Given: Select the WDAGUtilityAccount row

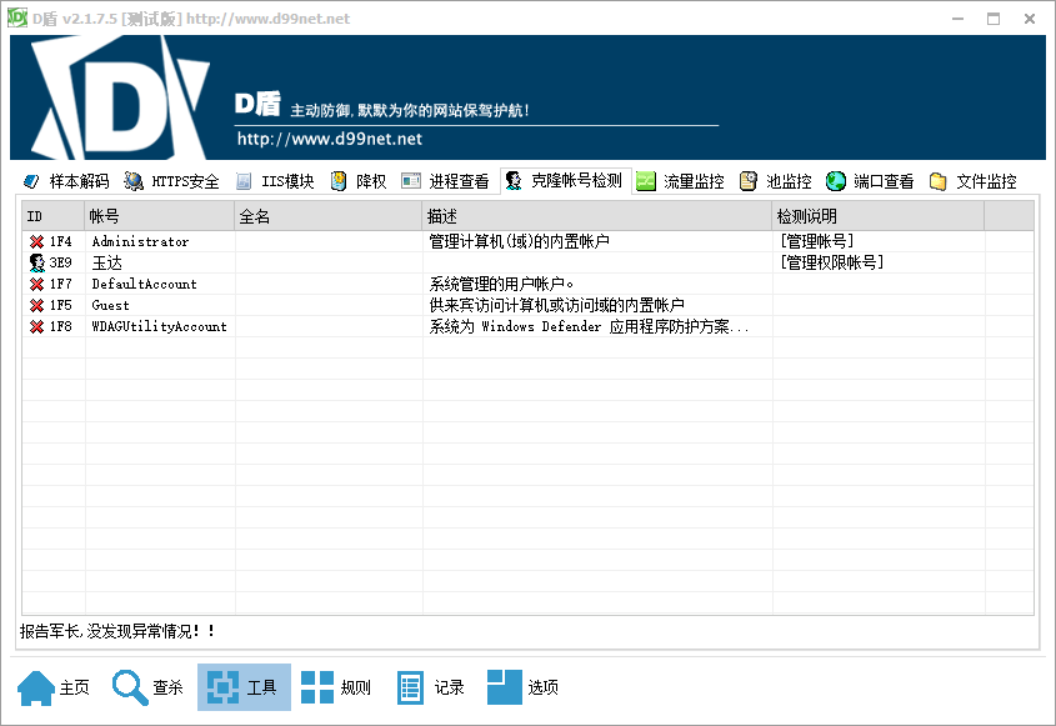Looking at the screenshot, I should (527, 327).
